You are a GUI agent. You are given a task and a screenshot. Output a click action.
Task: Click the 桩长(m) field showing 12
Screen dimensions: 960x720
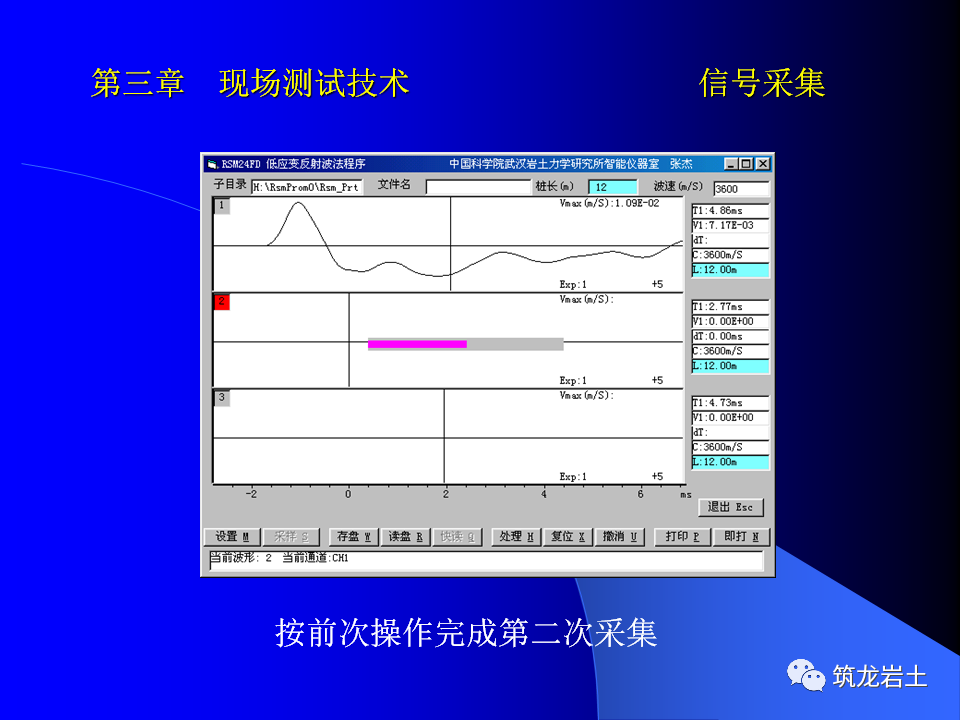tap(612, 187)
